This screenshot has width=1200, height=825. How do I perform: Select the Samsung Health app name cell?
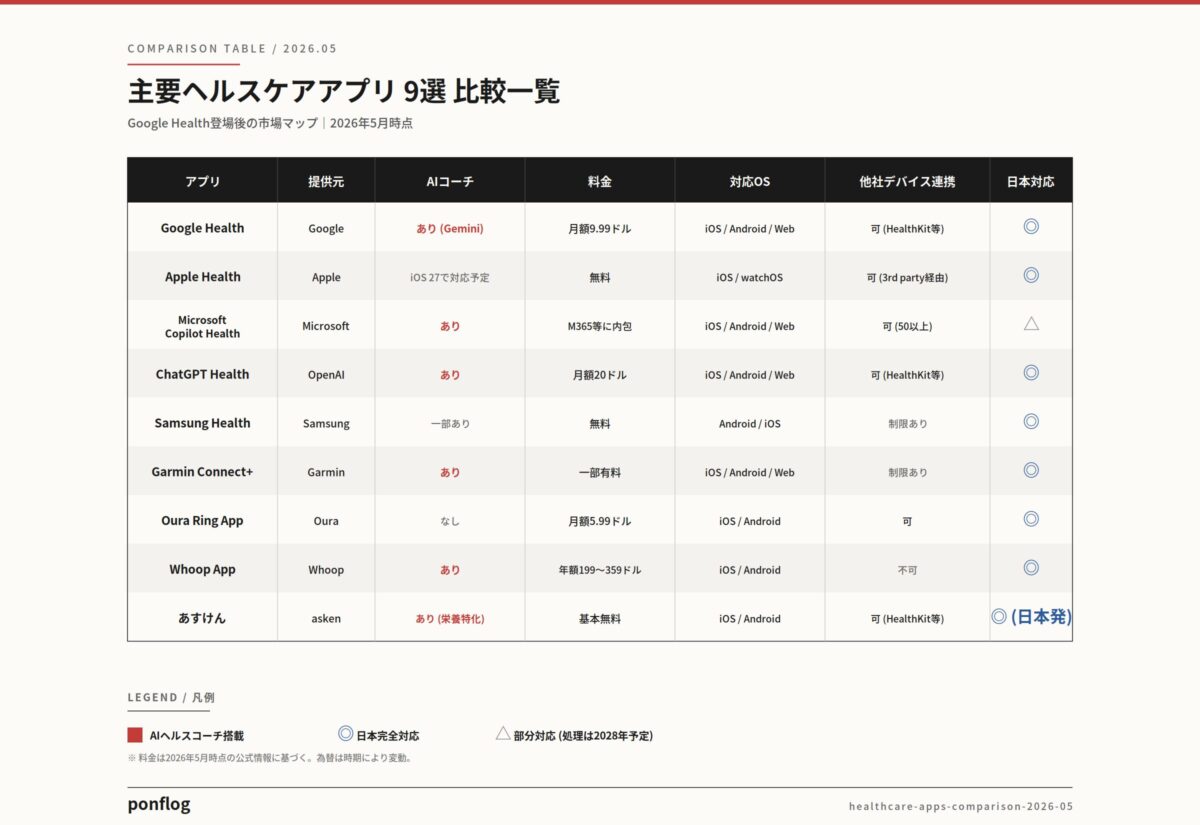click(202, 423)
